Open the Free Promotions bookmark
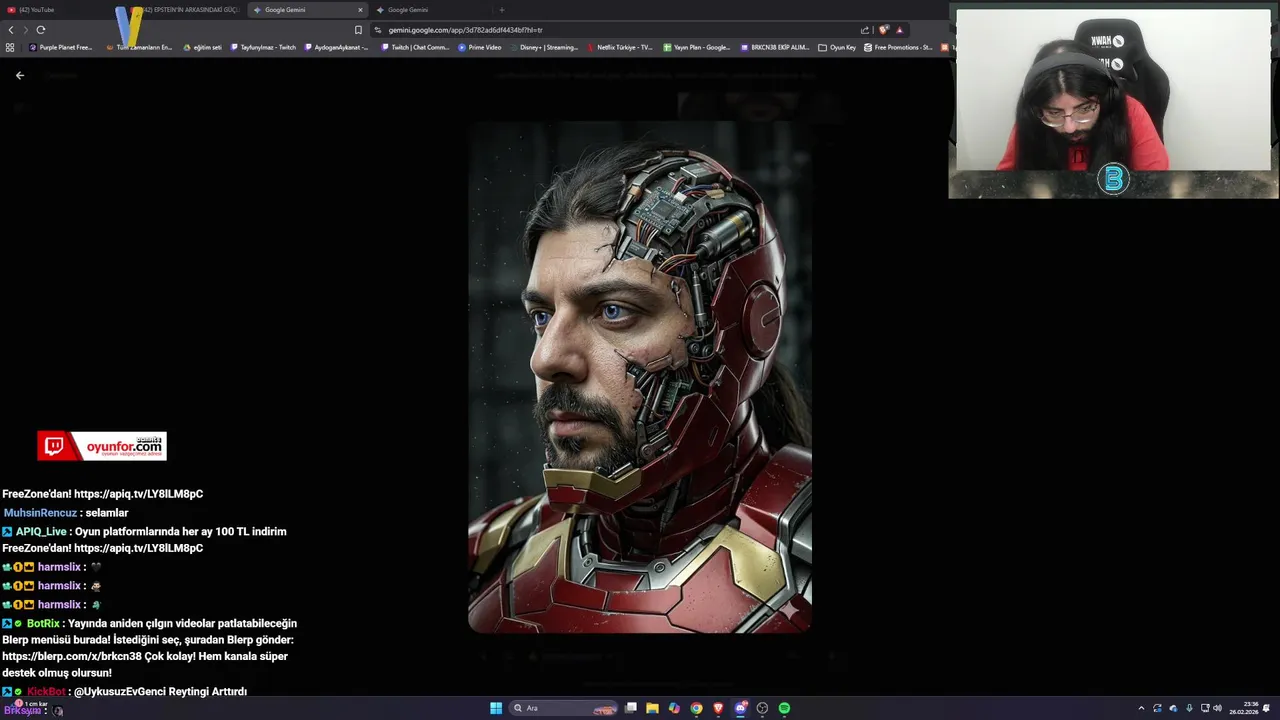 click(898, 47)
